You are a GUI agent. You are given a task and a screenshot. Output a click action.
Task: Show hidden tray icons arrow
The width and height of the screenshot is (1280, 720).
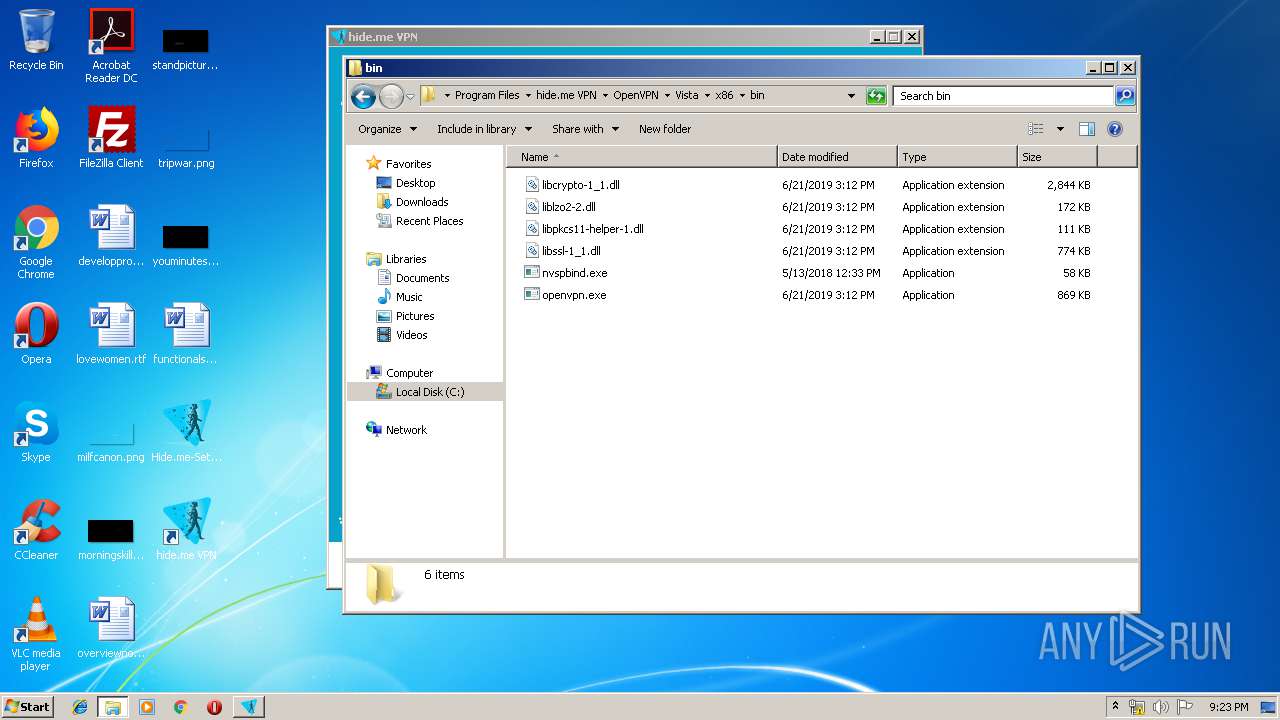click(x=1115, y=707)
